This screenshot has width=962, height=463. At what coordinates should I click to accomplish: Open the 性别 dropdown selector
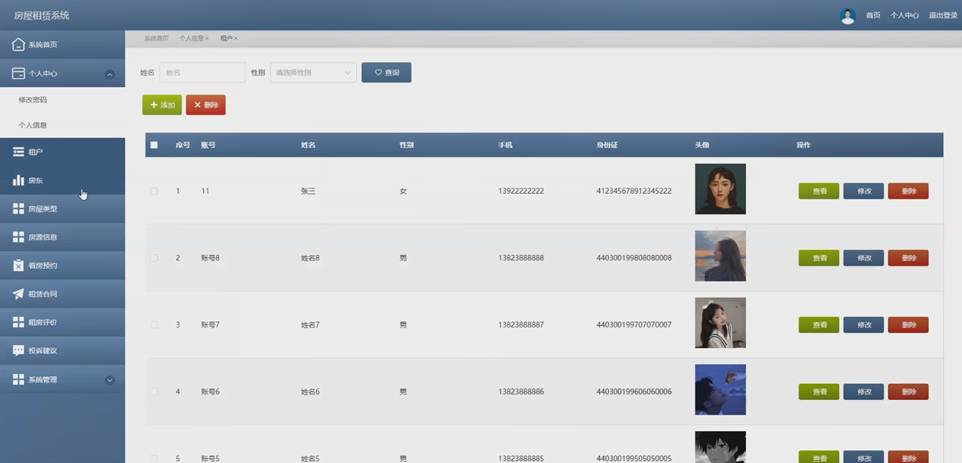[313, 72]
